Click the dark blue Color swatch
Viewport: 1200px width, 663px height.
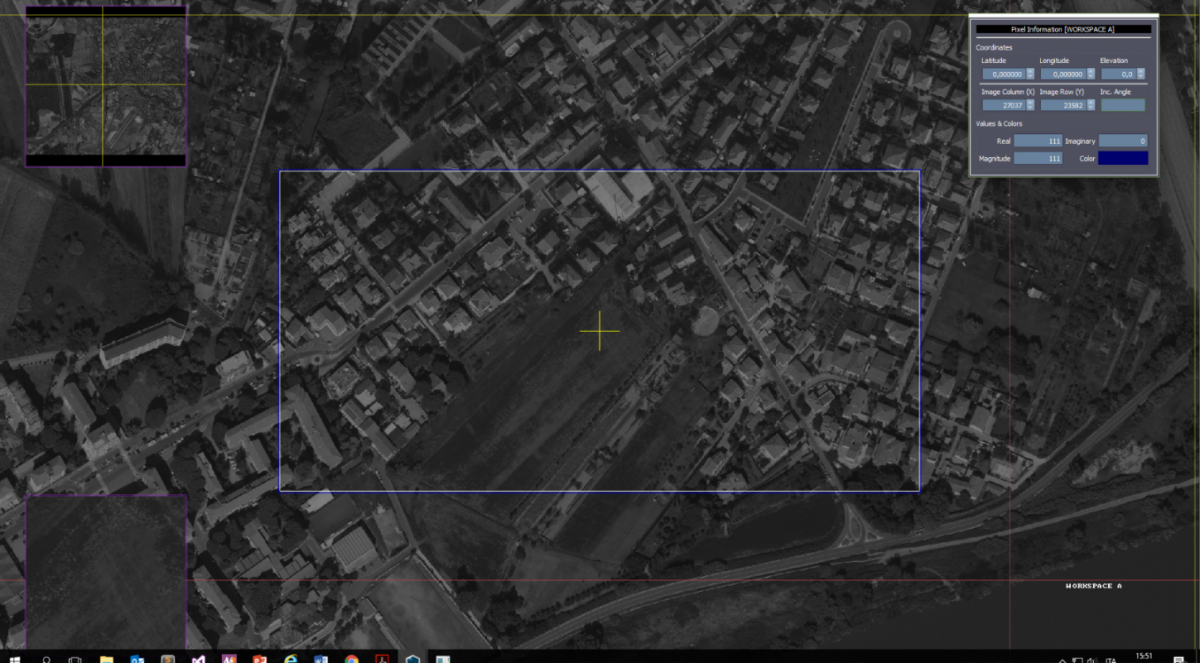point(1122,158)
